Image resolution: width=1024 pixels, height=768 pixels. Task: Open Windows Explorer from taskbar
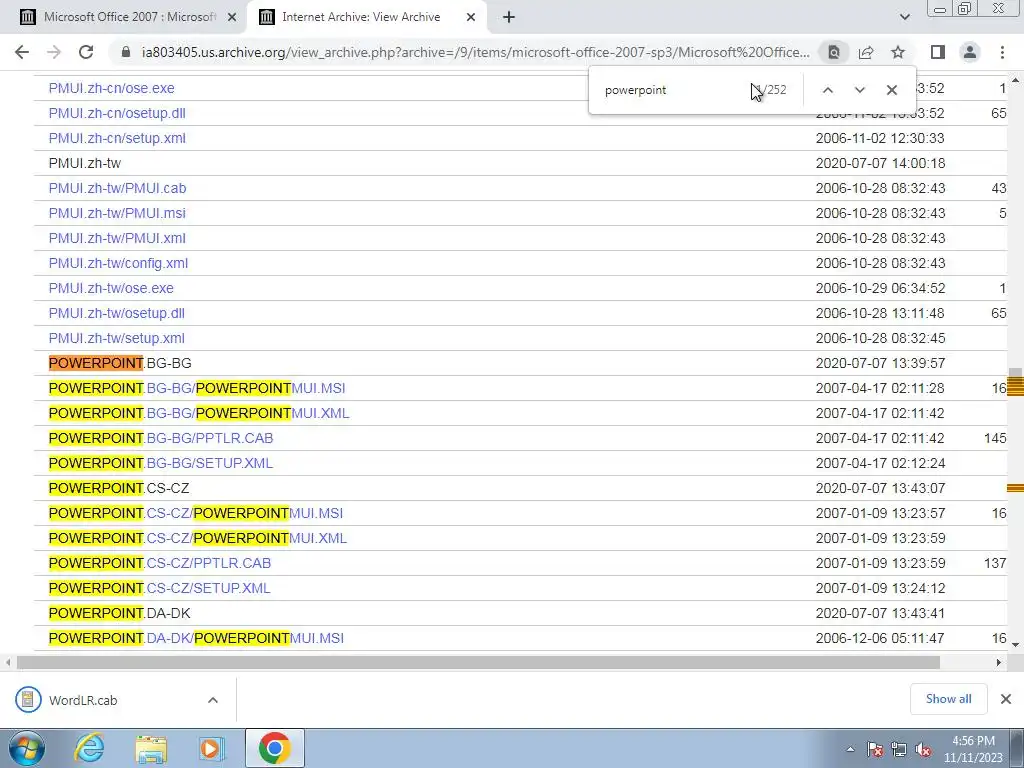click(151, 748)
